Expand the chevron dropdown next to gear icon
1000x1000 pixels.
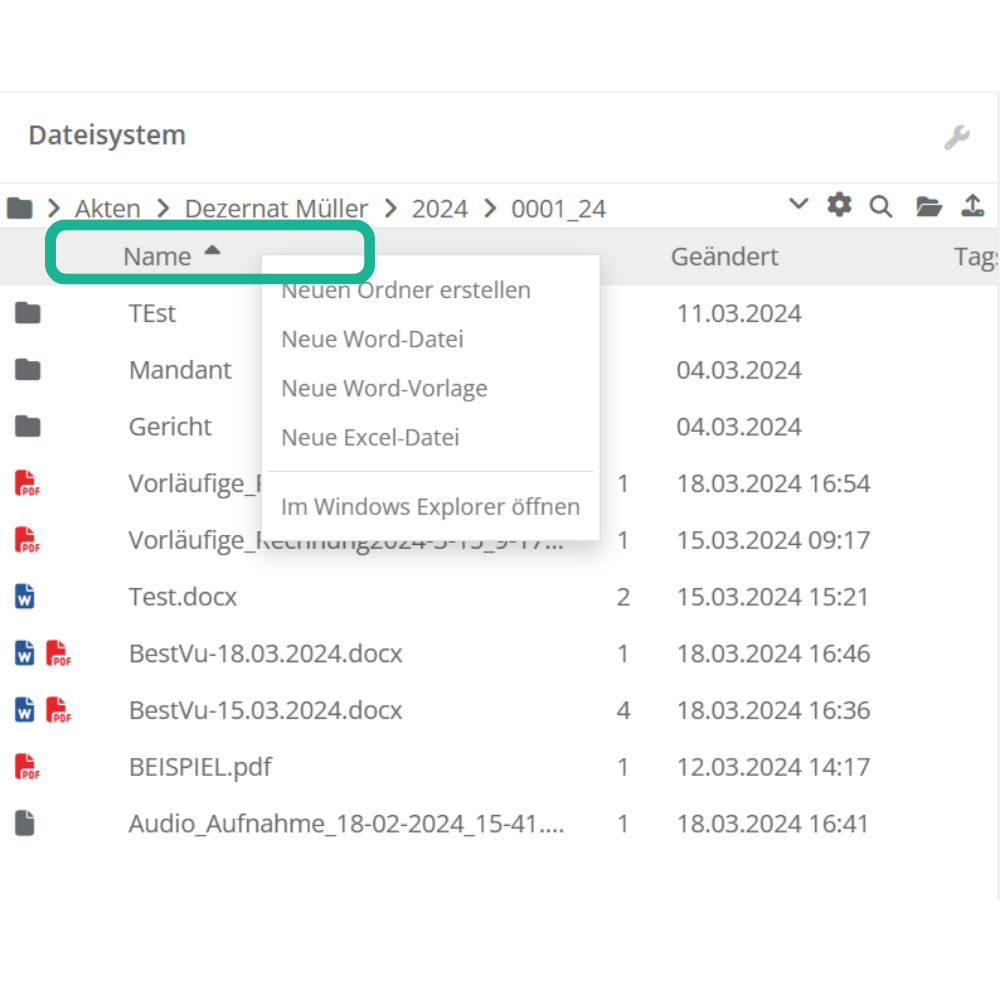pyautogui.click(x=798, y=204)
